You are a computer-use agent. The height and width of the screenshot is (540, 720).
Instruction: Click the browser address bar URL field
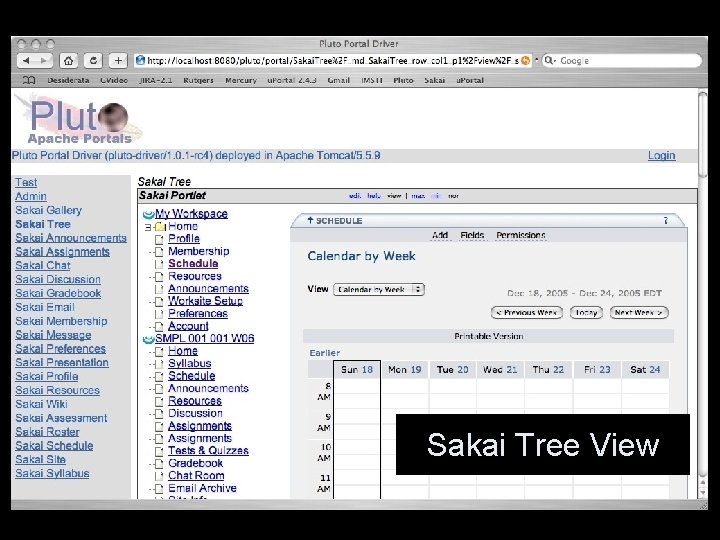click(x=333, y=60)
